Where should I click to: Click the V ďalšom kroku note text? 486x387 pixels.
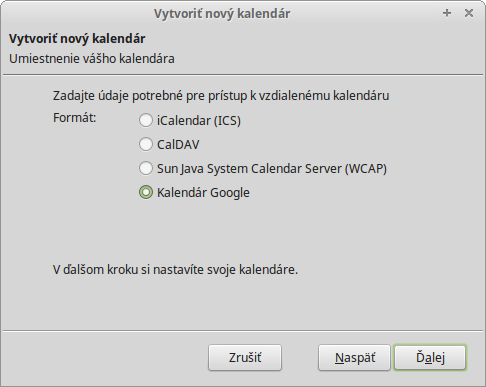(x=175, y=269)
